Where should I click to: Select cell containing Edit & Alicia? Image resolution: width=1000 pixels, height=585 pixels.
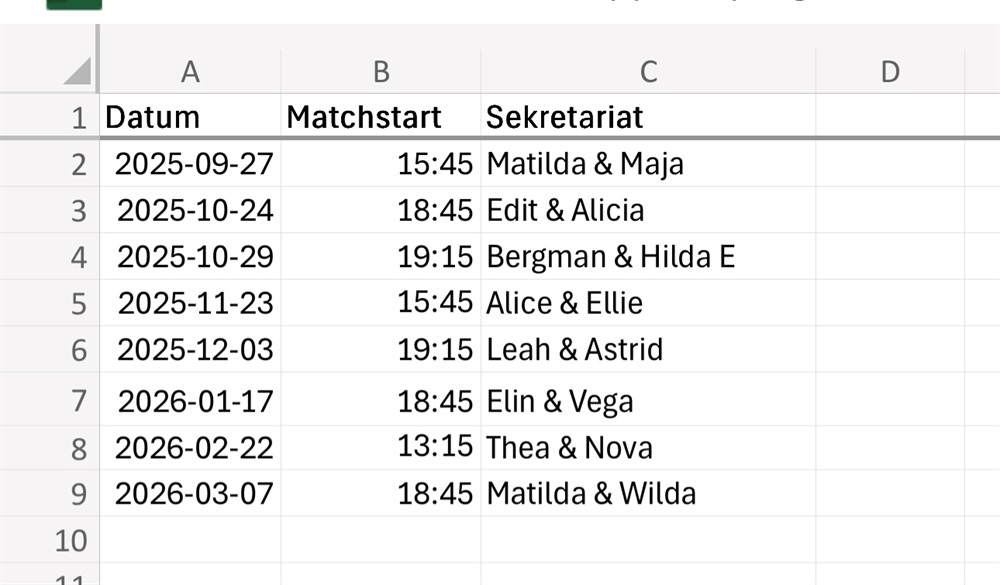pyautogui.click(x=648, y=210)
